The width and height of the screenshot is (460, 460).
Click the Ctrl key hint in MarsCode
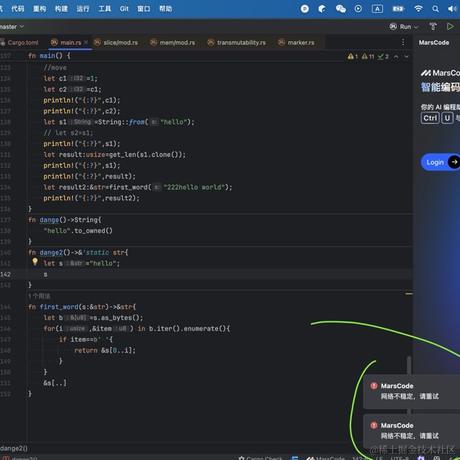click(430, 118)
